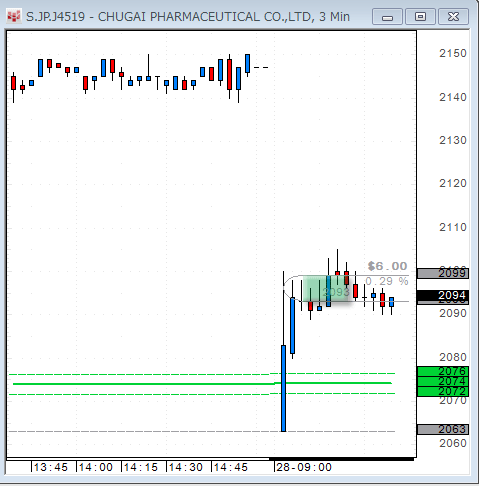Click the green 2072 price level label
This screenshot has height=486, width=479.
(443, 391)
